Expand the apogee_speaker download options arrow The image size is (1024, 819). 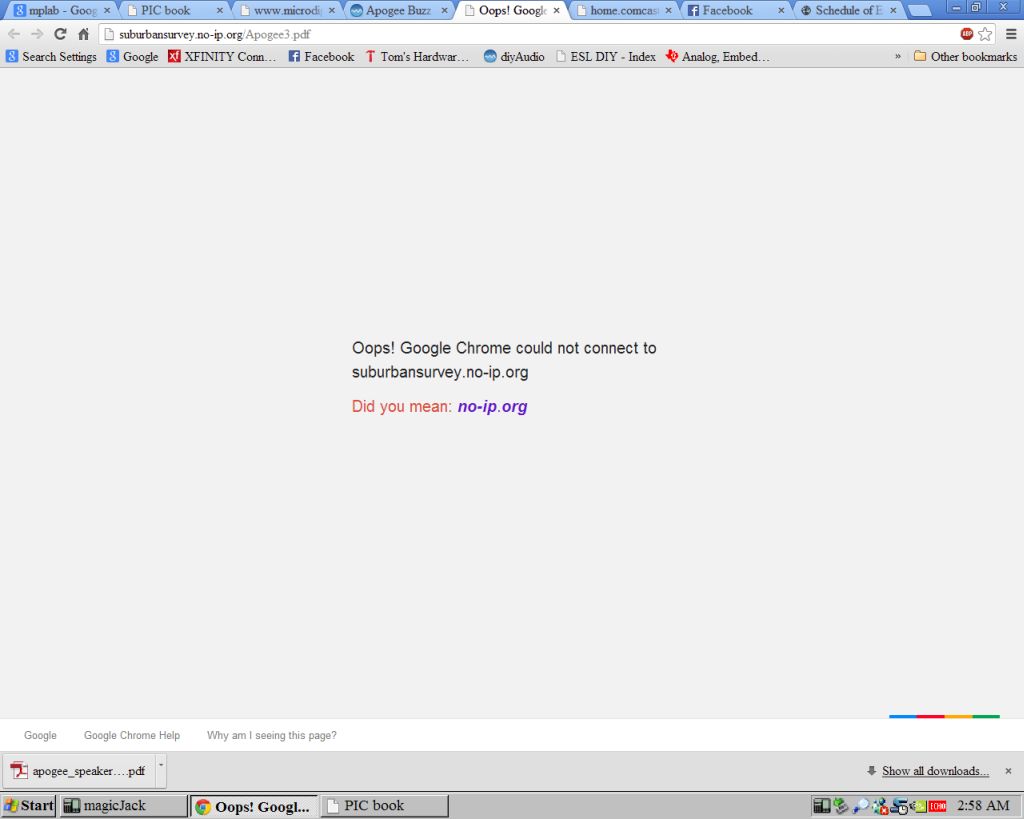(x=161, y=771)
